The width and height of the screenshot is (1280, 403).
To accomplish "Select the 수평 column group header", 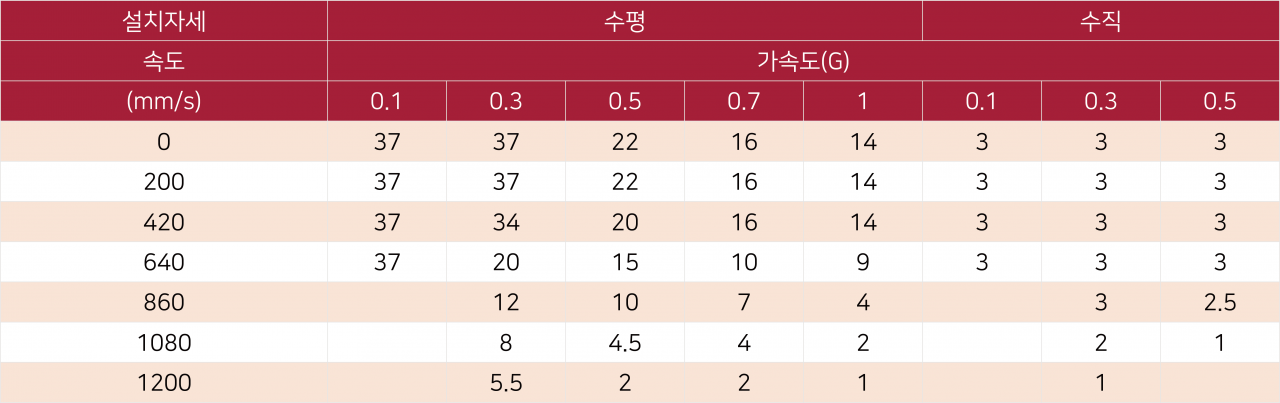I will 625,20.
